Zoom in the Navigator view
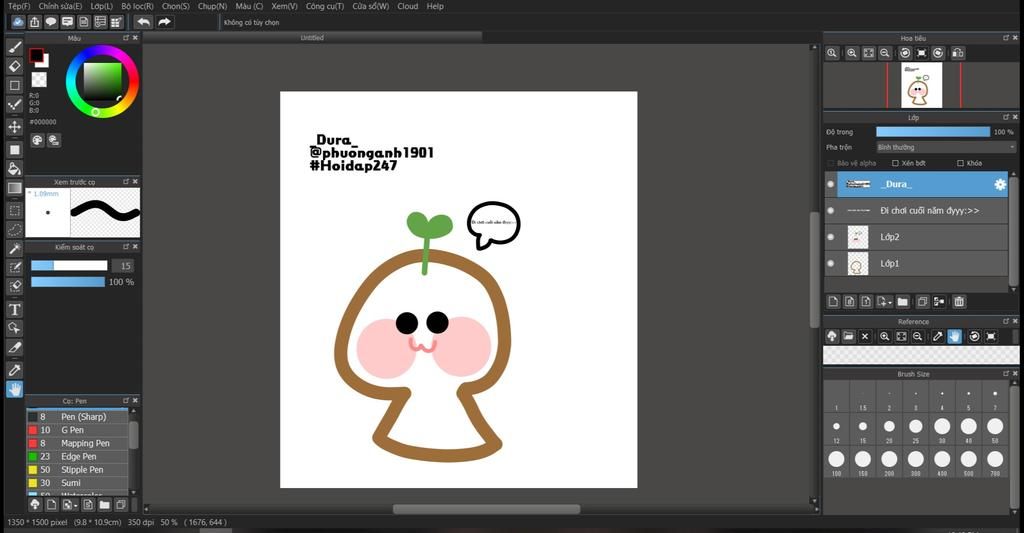Screen dimensions: 1024x533 coord(852,53)
